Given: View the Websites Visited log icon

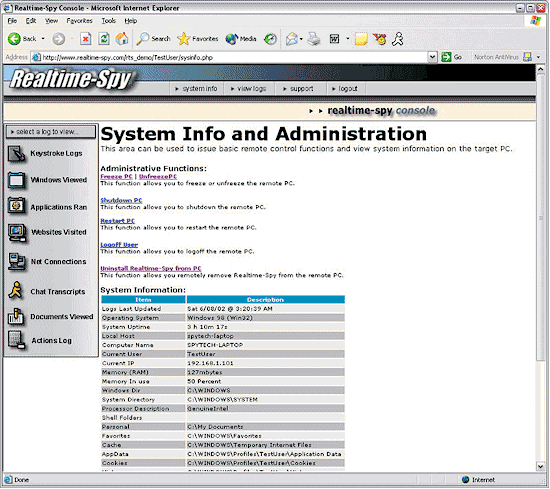Looking at the screenshot, I should click(17, 233).
